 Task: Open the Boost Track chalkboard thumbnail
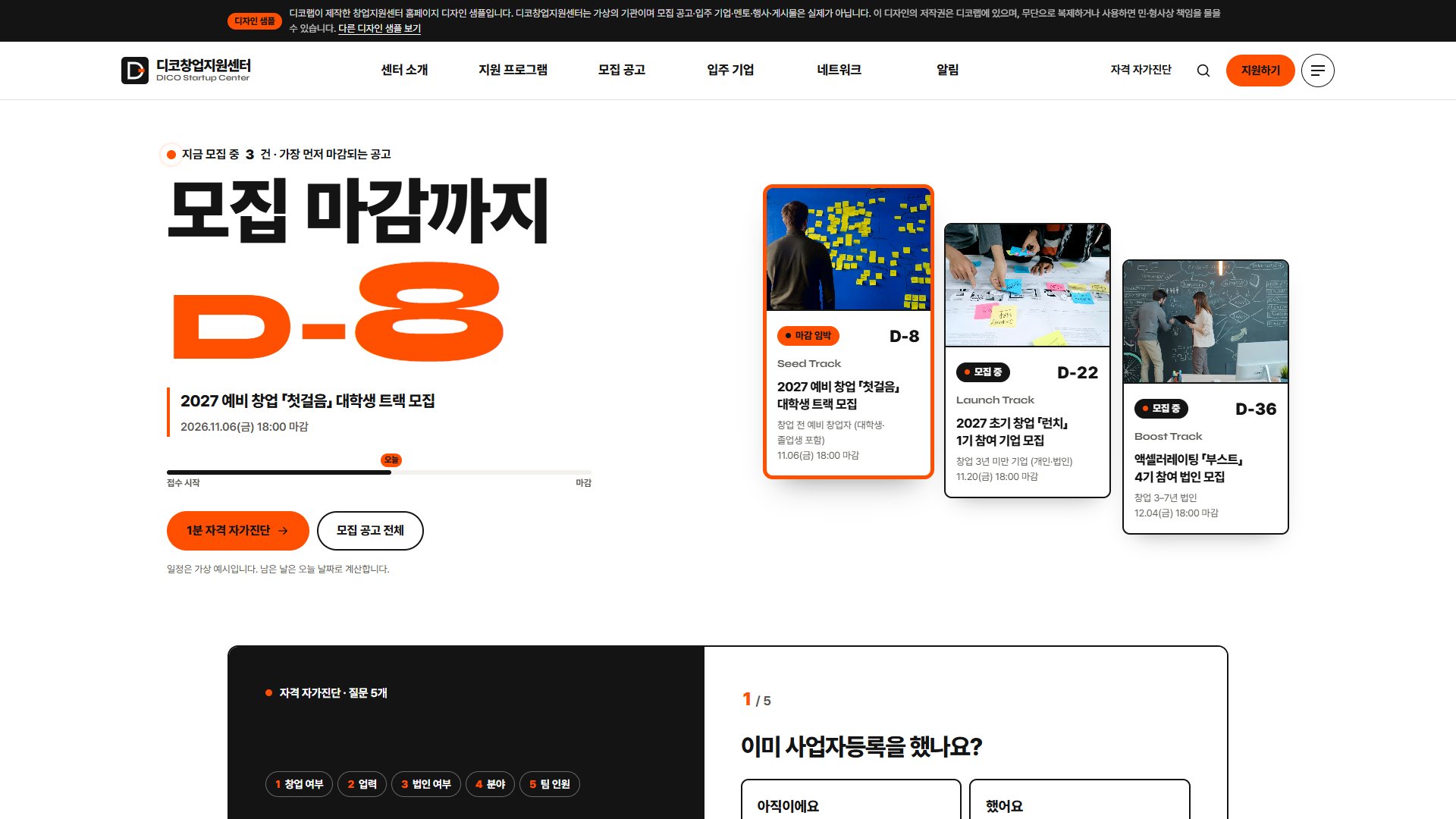pyautogui.click(x=1206, y=322)
